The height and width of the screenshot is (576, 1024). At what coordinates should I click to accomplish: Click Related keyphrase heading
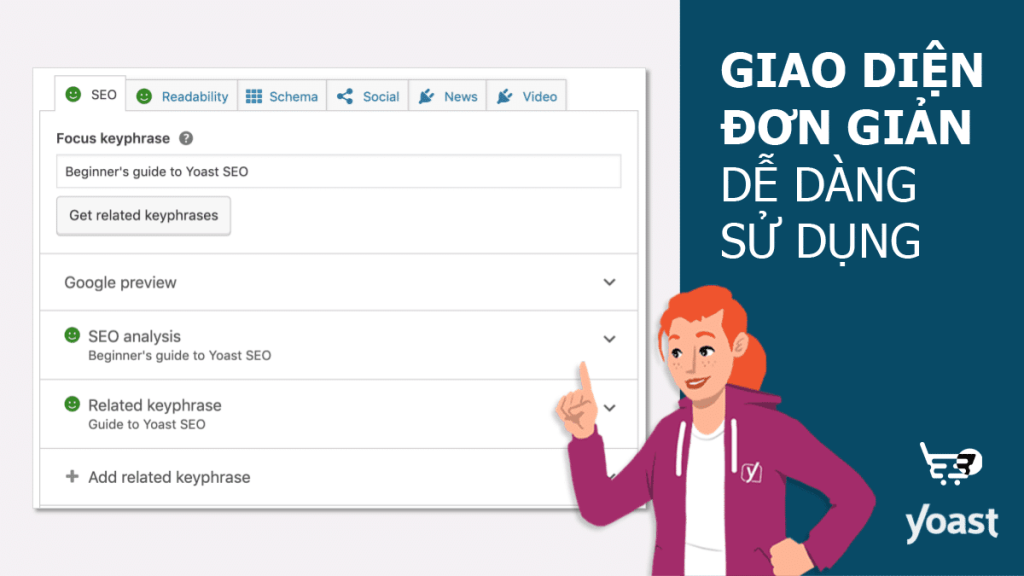pos(155,406)
